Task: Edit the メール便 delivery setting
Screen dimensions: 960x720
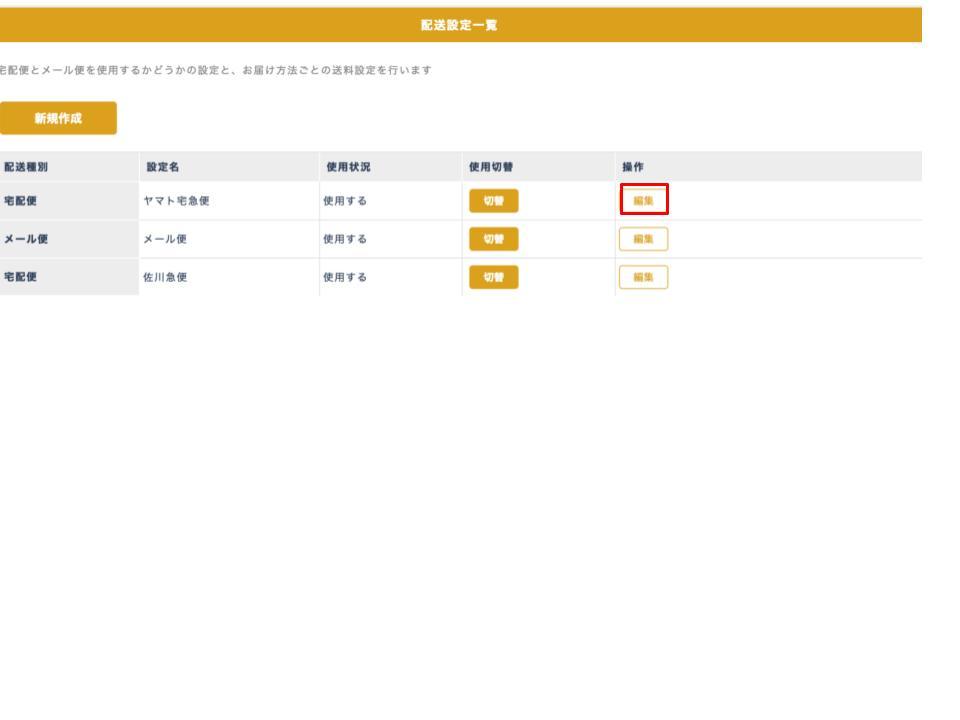Action: [643, 239]
